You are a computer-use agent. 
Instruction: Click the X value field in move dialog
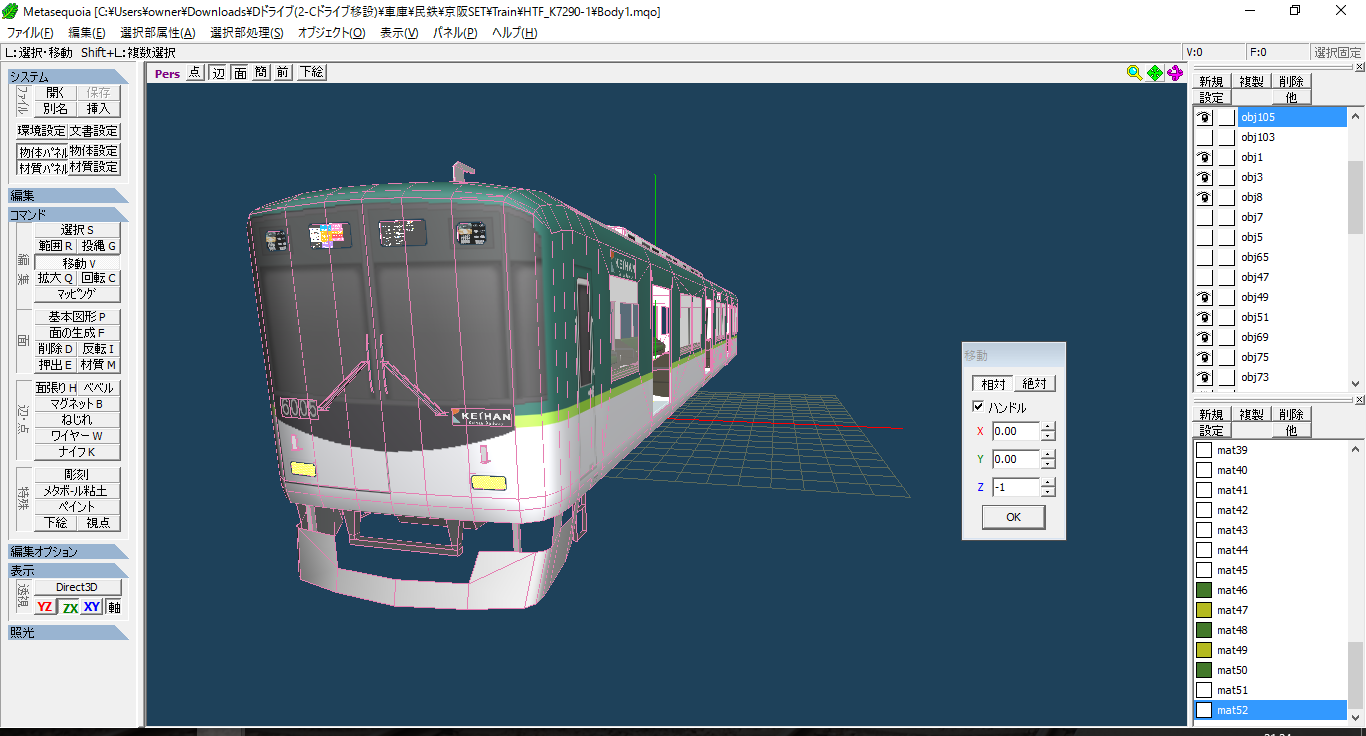(1016, 431)
